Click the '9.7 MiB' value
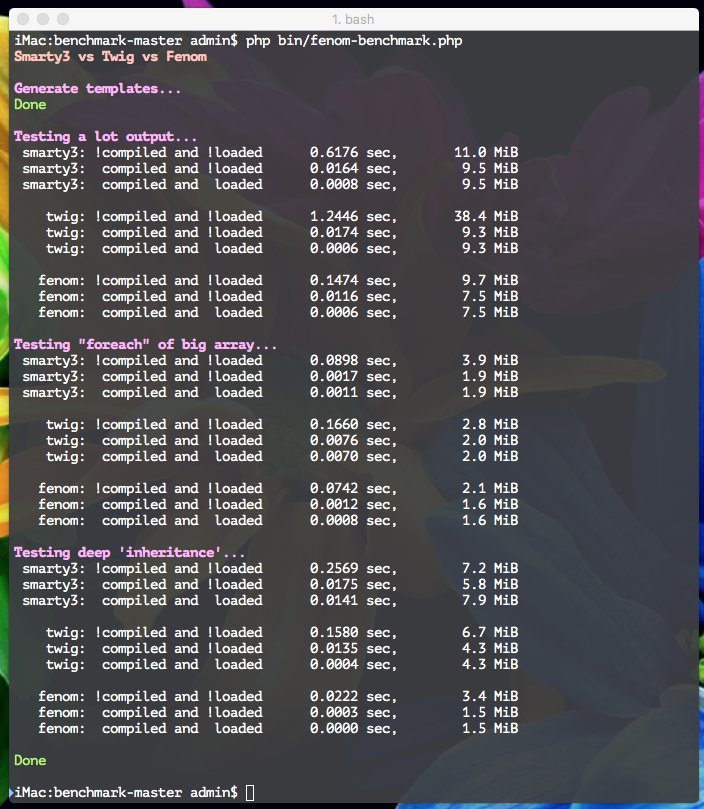This screenshot has height=809, width=704. (x=490, y=281)
